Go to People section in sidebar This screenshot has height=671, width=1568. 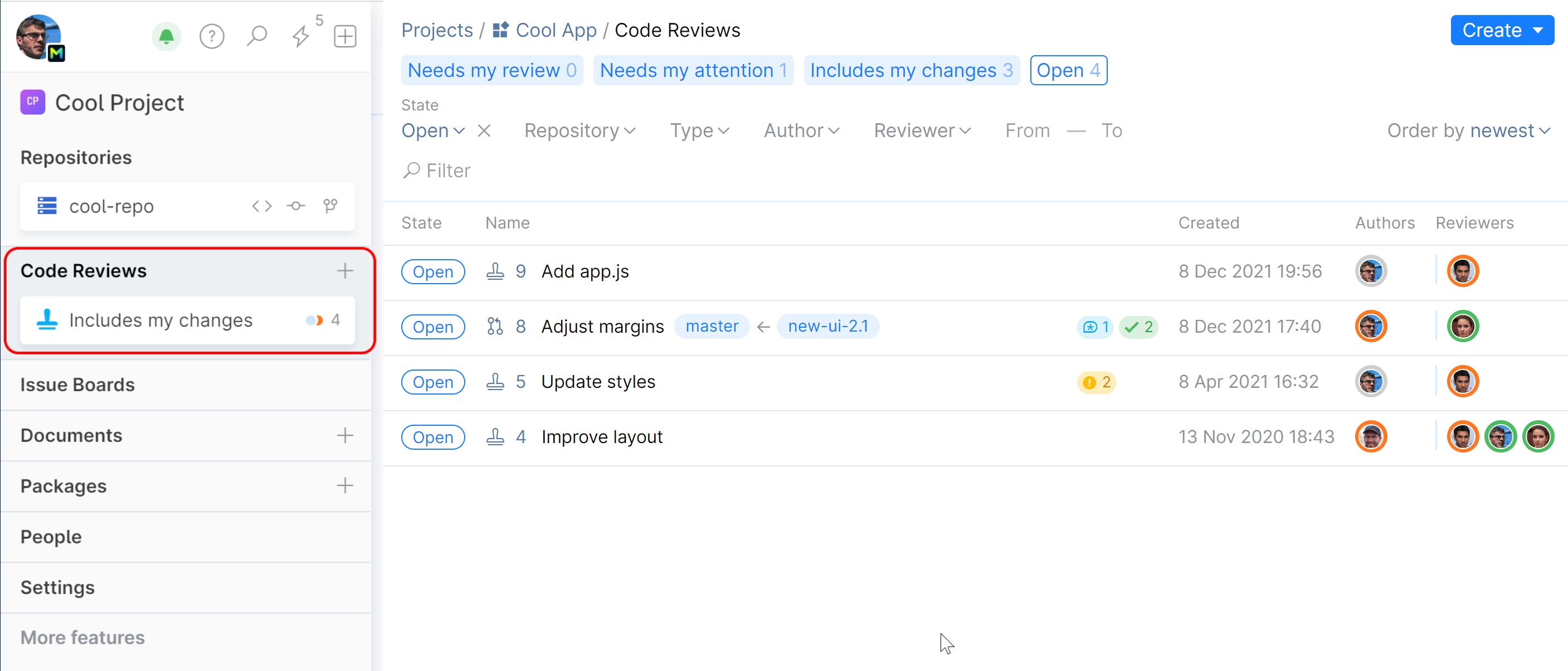[x=51, y=537]
